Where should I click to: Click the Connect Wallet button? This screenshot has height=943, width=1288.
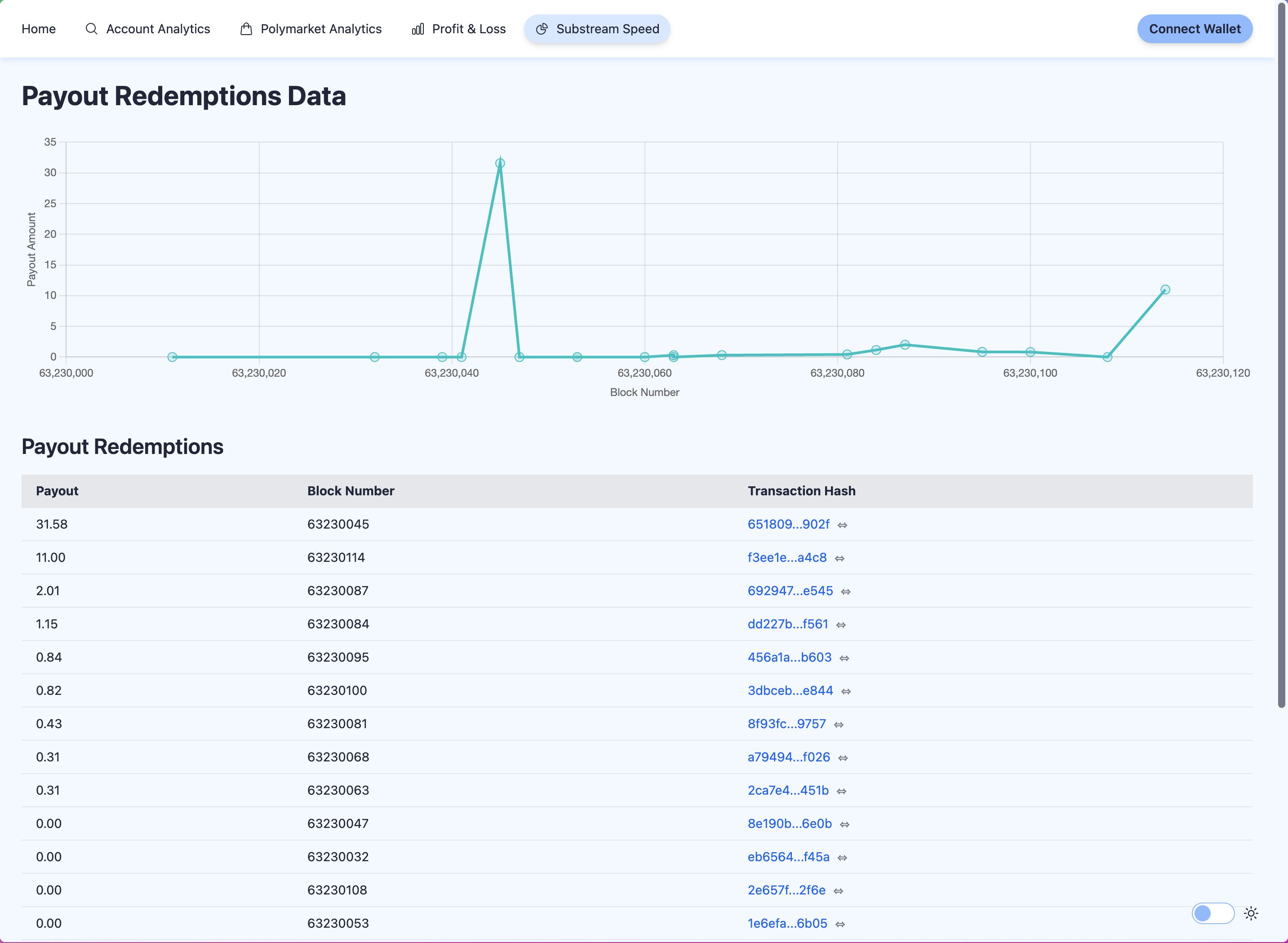coord(1195,28)
